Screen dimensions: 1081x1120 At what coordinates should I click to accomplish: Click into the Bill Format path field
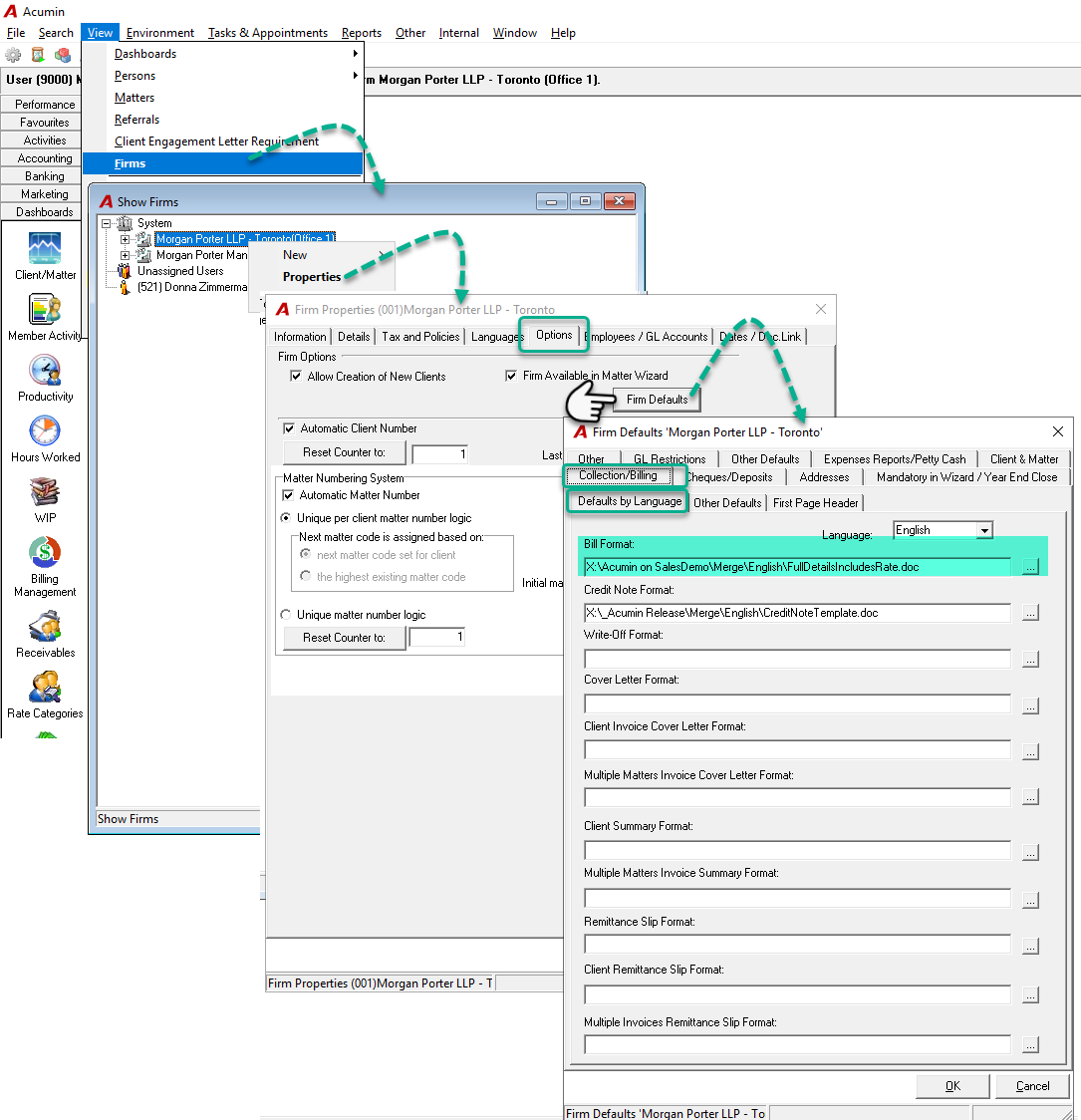tap(797, 567)
